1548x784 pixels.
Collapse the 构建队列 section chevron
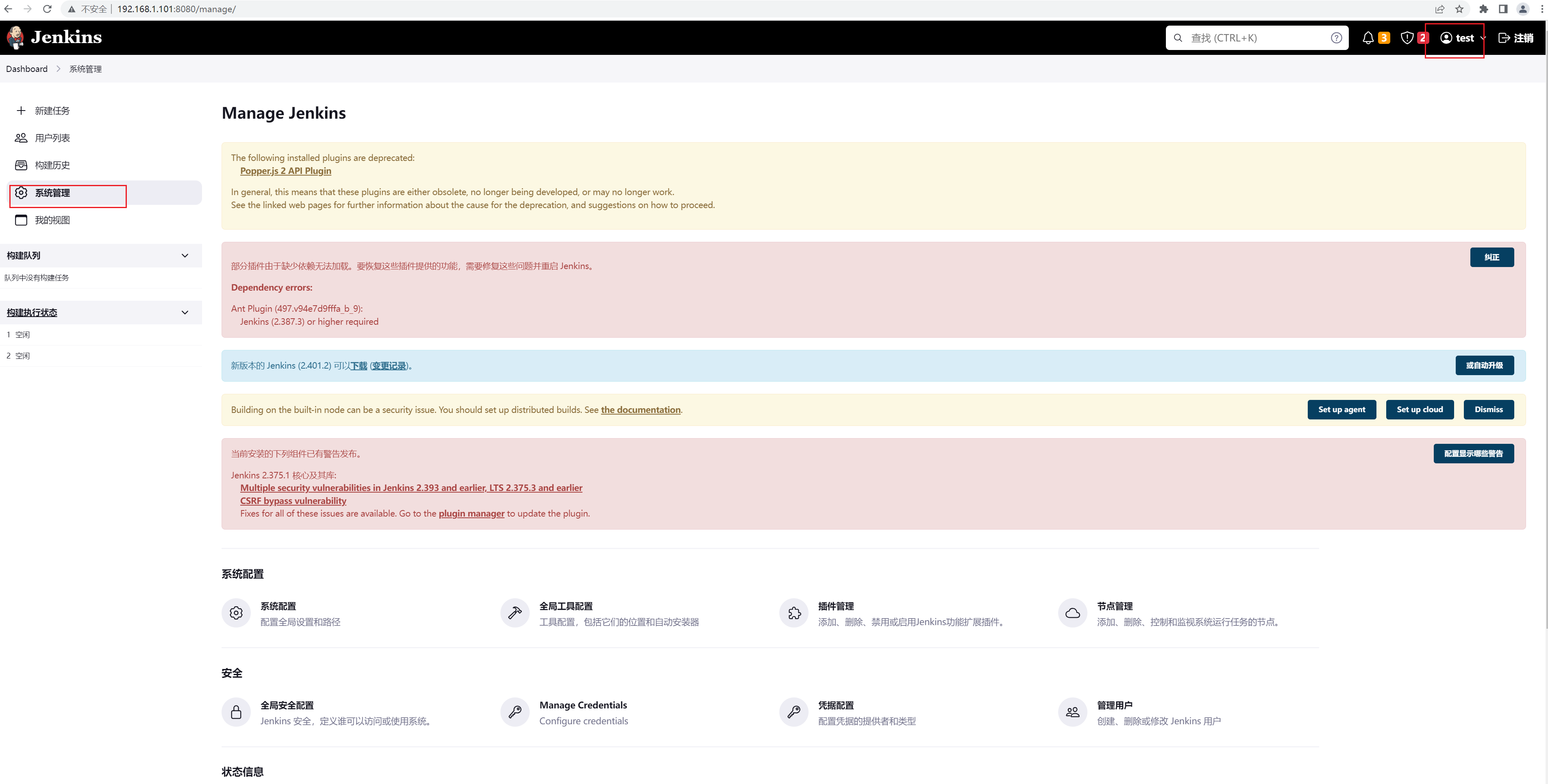pos(185,255)
